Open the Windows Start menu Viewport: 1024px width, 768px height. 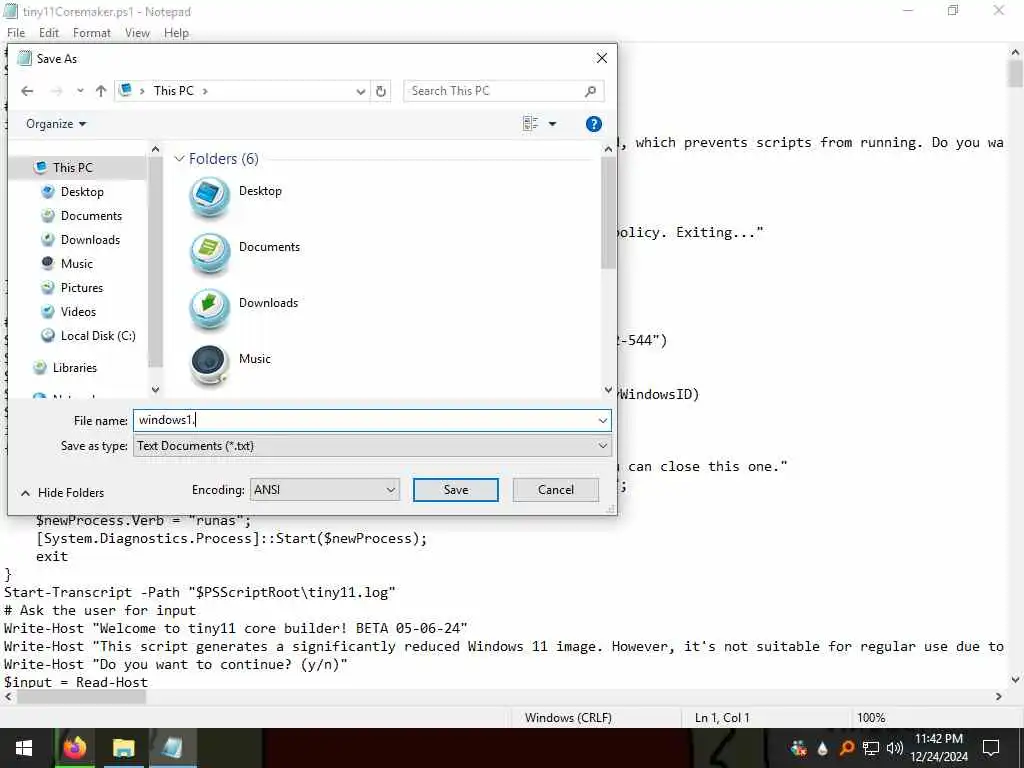point(24,748)
